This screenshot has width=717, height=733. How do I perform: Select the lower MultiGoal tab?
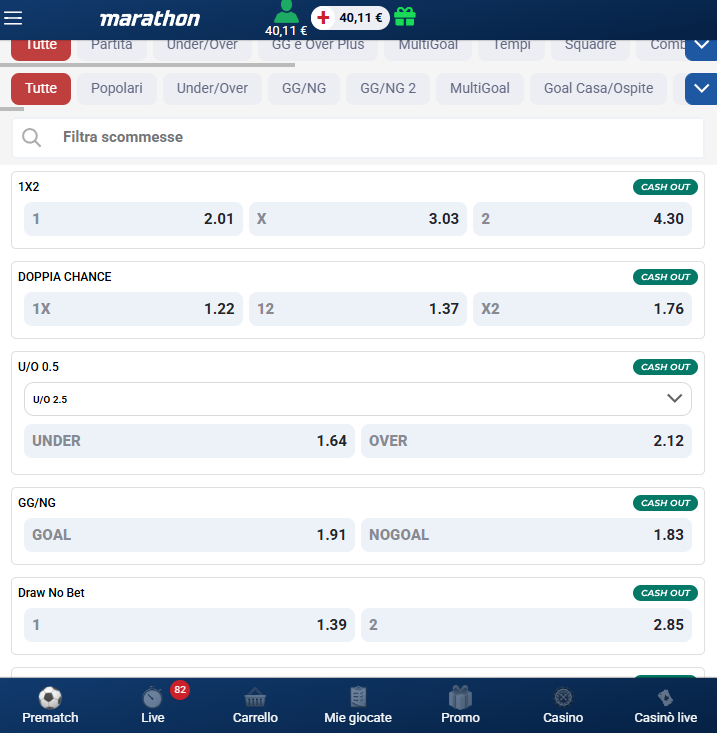click(x=480, y=88)
